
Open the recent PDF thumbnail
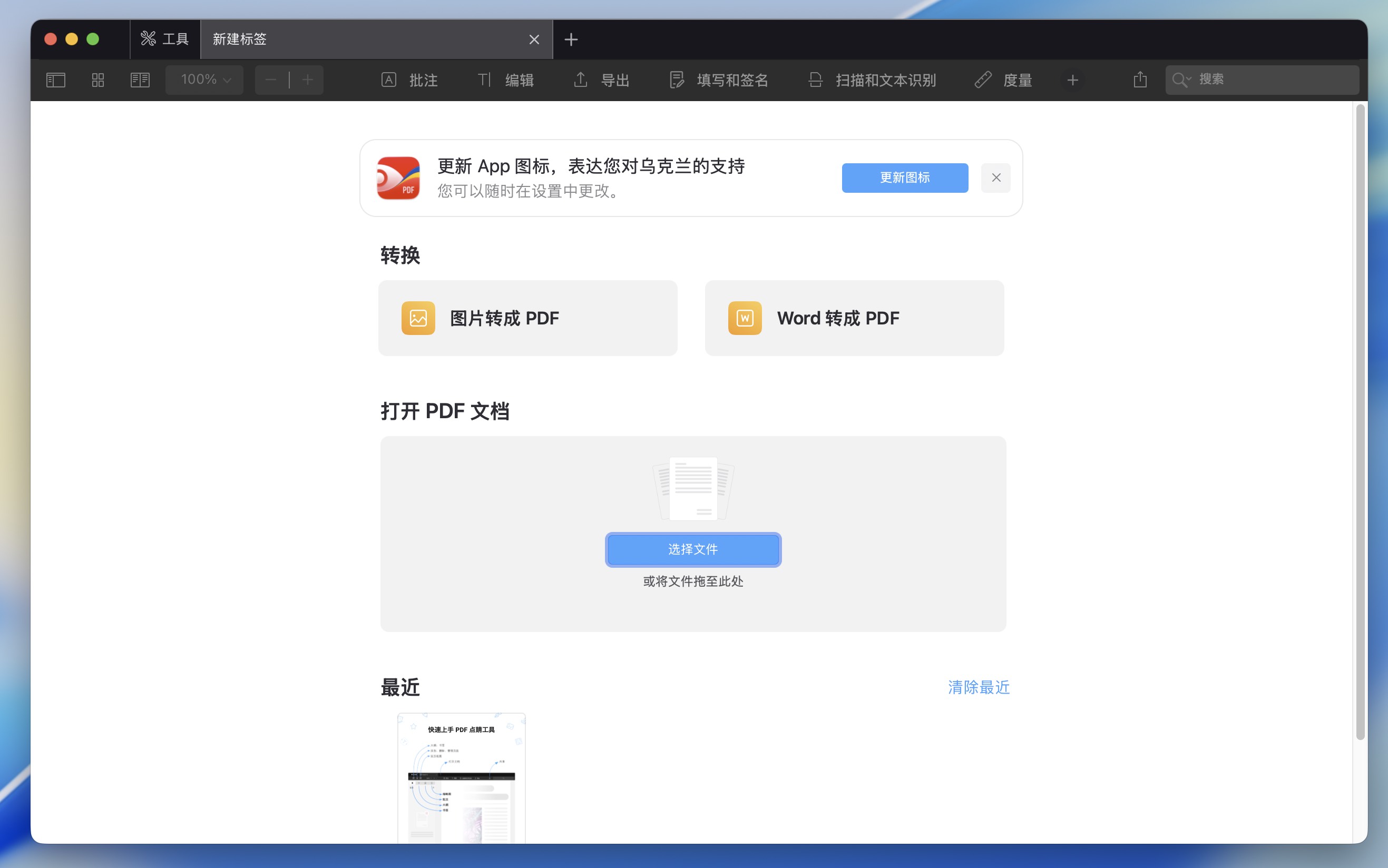coord(461,778)
